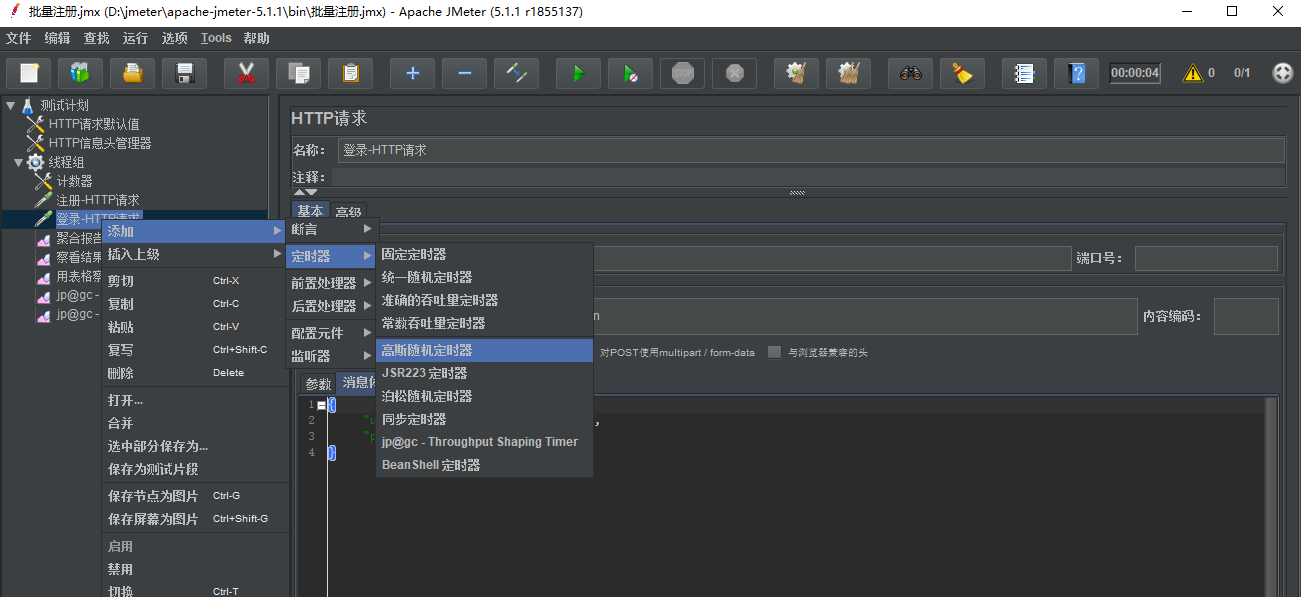Select 固定定时器 menu entry
The image size is (1301, 597).
click(x=485, y=254)
